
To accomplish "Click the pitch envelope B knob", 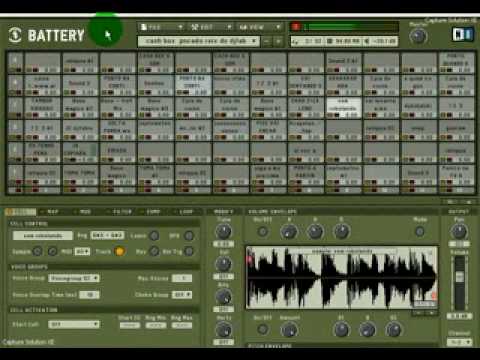I will [x=367, y=330].
